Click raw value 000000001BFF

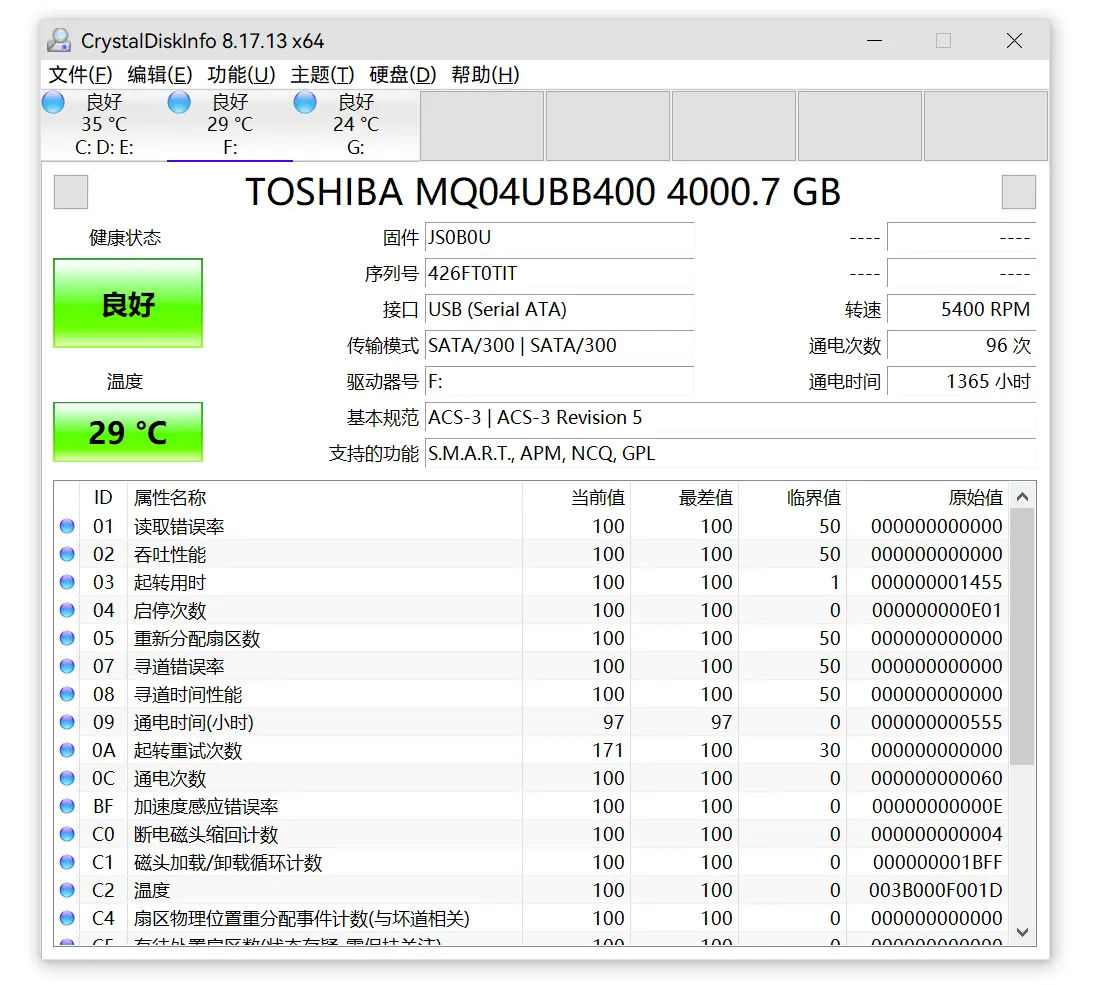(937, 863)
